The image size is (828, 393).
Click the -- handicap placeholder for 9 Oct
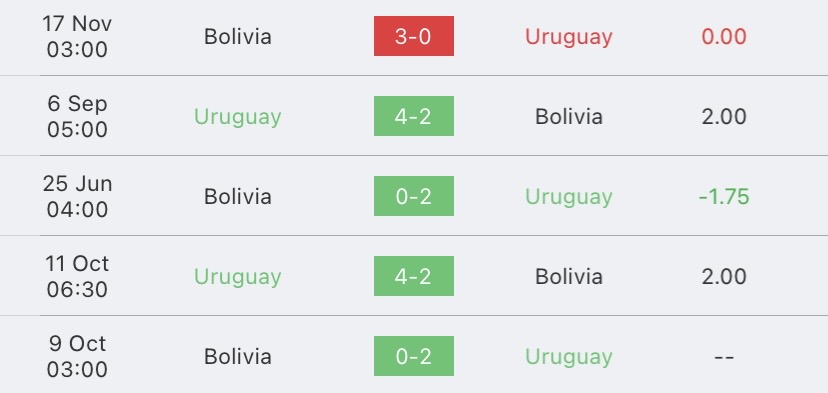(724, 357)
